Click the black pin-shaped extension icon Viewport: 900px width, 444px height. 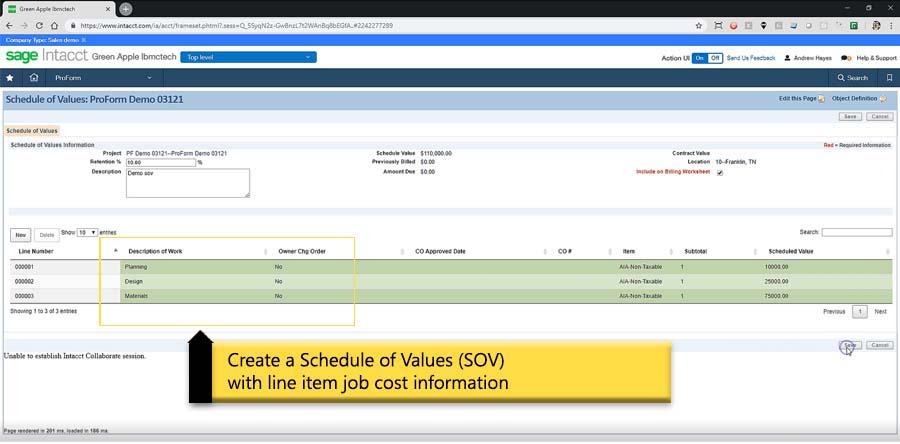pyautogui.click(x=763, y=26)
